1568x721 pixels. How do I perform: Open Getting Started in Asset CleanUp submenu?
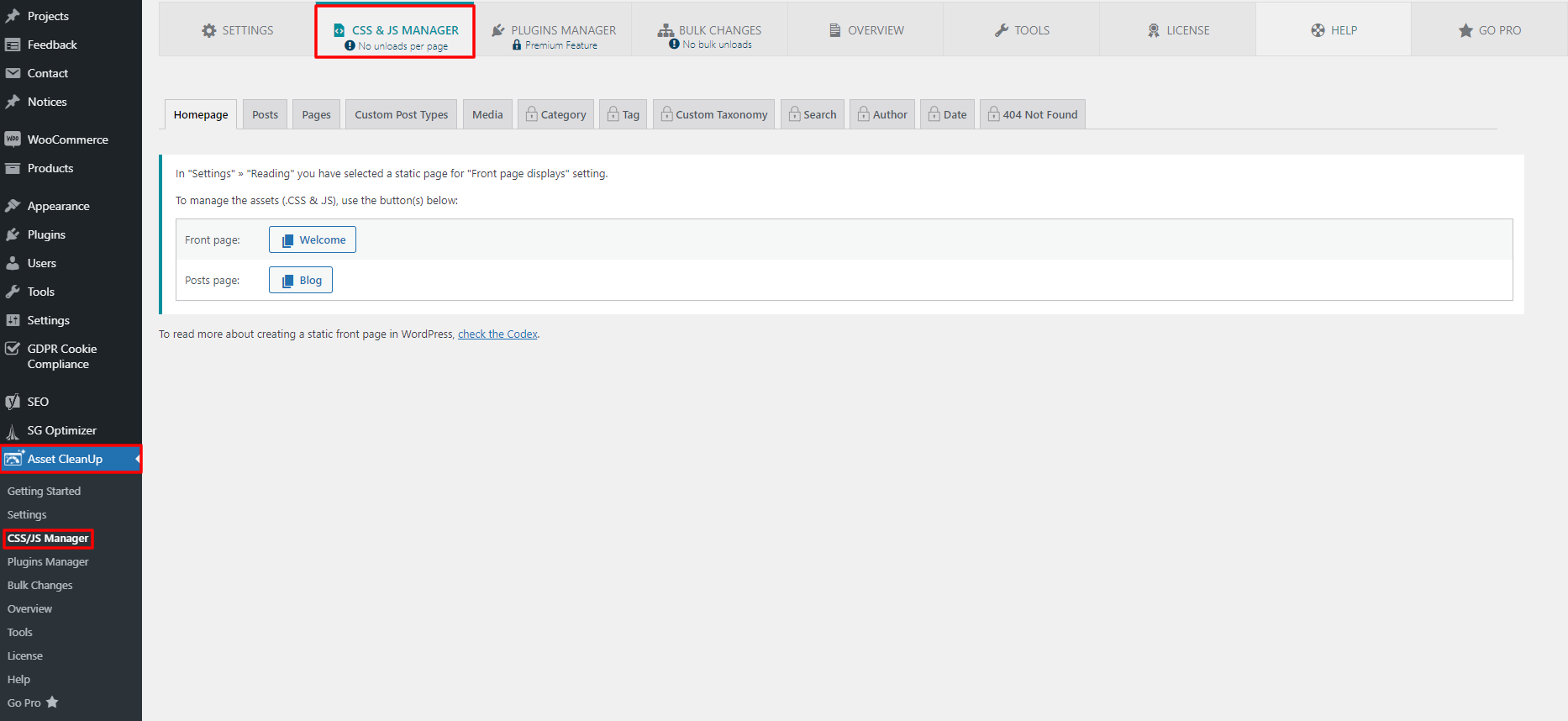pyautogui.click(x=44, y=491)
